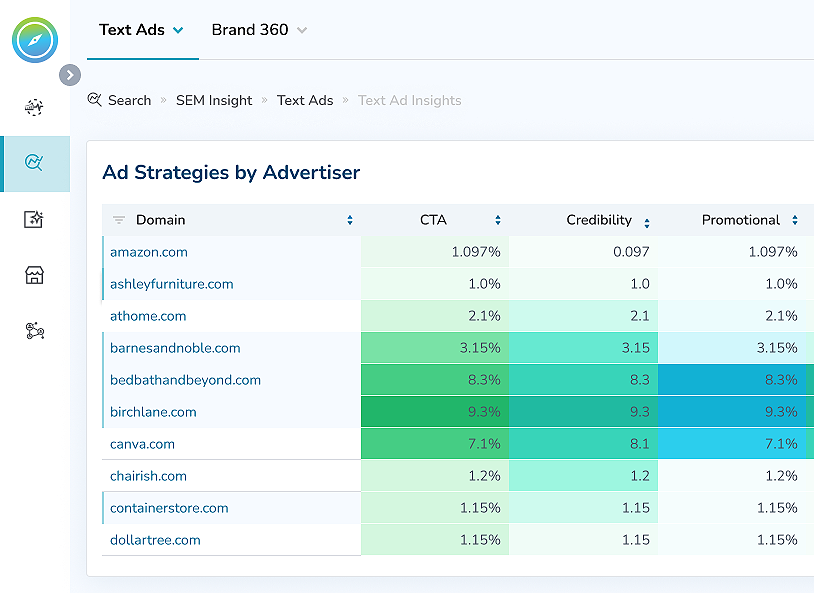Image resolution: width=814 pixels, height=593 pixels.
Task: Open the amazon.com advertiser link
Action: click(x=148, y=252)
